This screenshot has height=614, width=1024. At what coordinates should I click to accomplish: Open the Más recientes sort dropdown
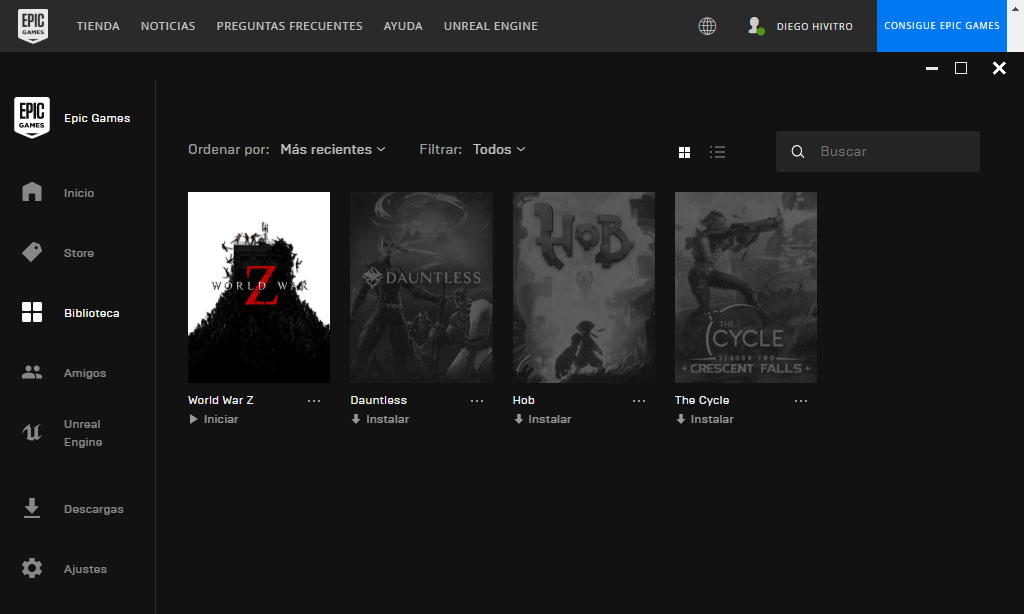pyautogui.click(x=332, y=148)
